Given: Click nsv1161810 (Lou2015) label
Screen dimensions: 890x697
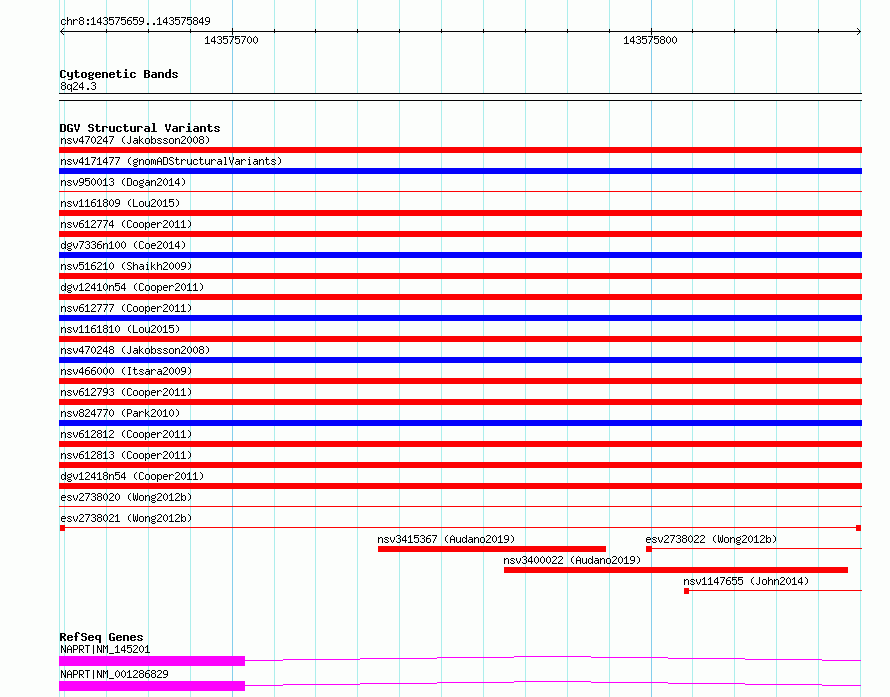Looking at the screenshot, I should pyautogui.click(x=120, y=329).
